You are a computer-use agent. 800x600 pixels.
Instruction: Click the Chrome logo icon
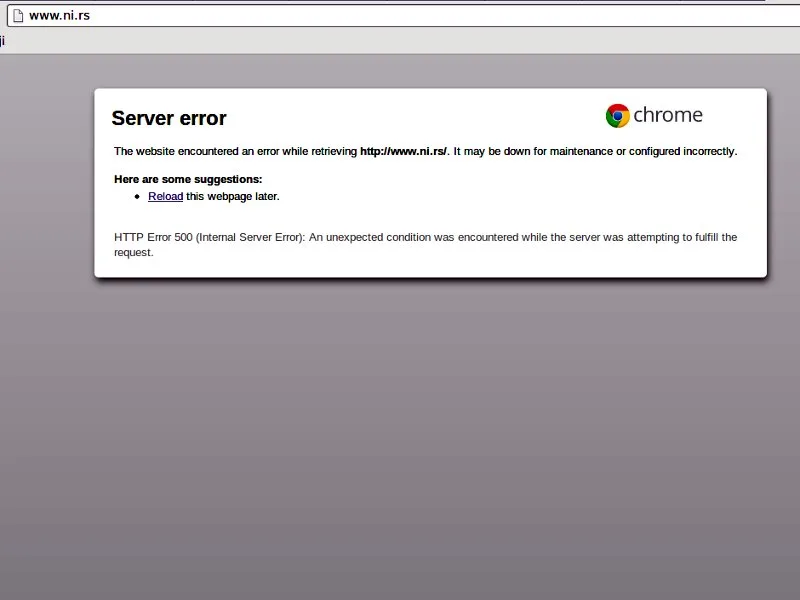click(x=617, y=116)
